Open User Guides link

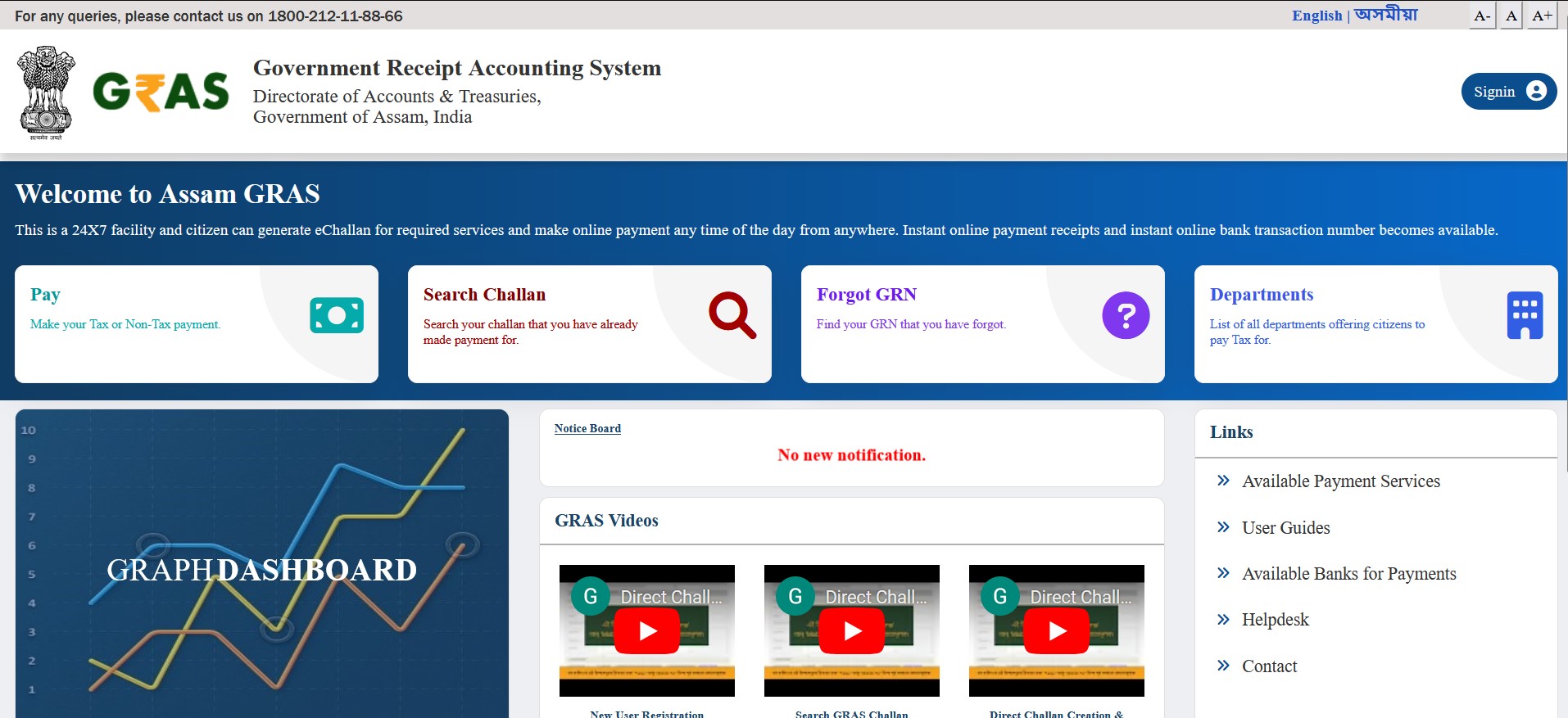[x=1286, y=528]
